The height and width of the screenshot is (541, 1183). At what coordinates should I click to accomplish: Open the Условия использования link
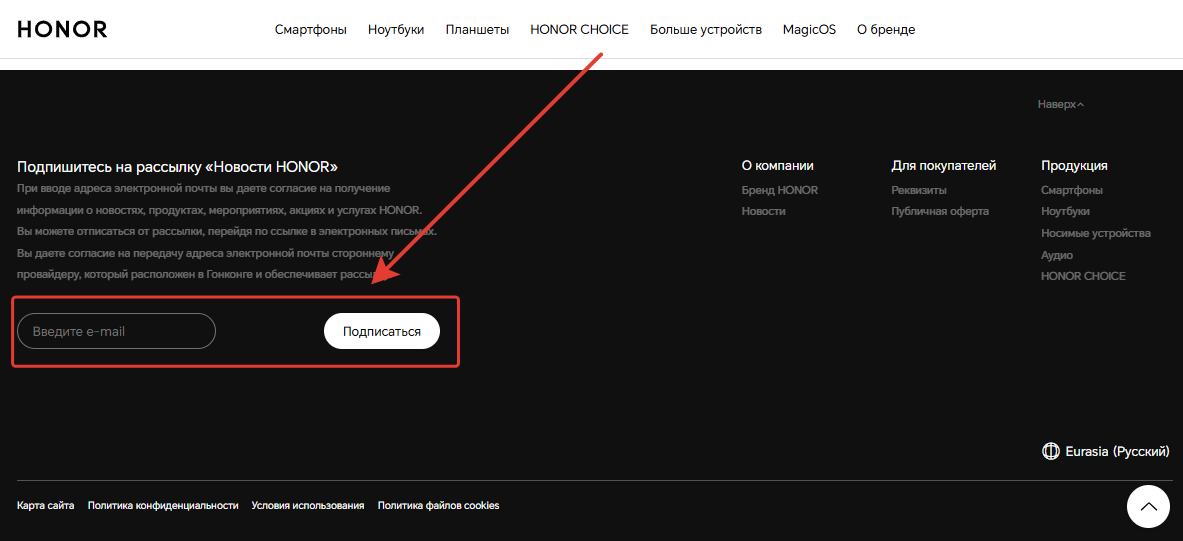[x=308, y=506]
